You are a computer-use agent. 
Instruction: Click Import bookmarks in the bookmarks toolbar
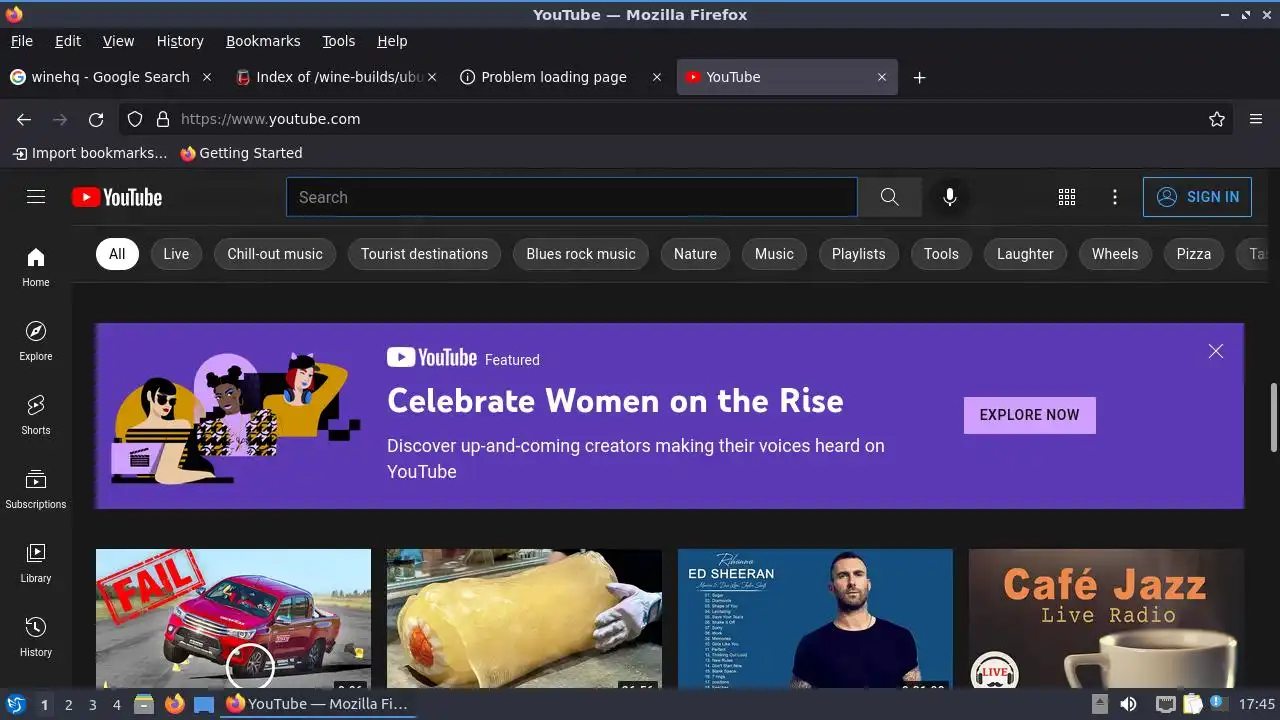tap(89, 153)
